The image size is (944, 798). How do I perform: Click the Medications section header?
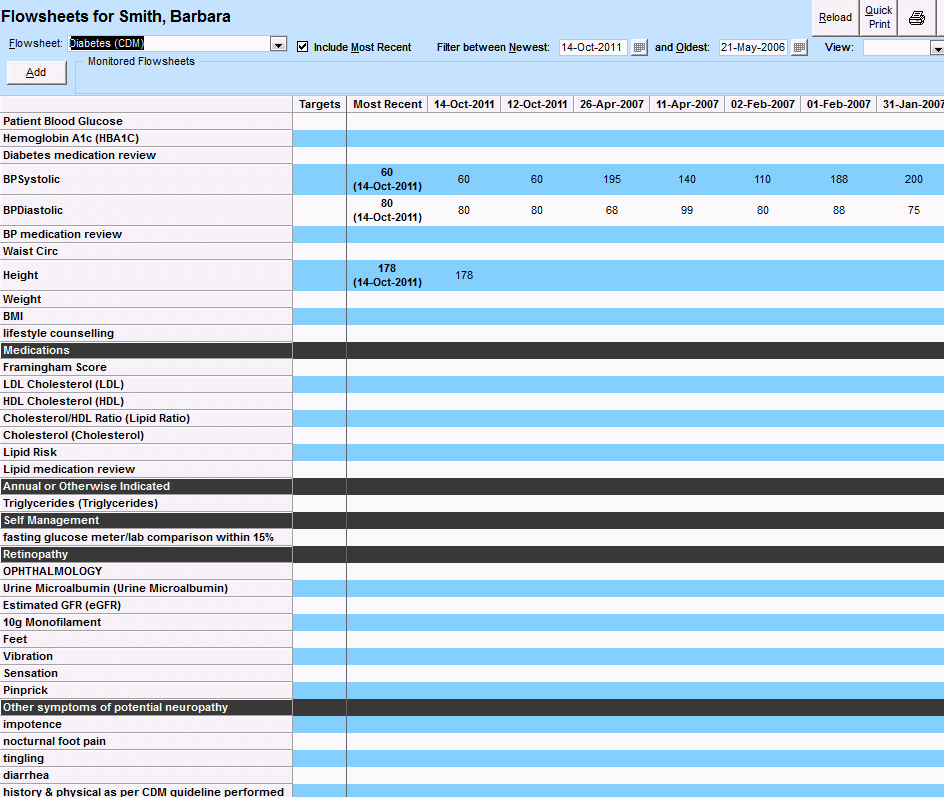(x=146, y=351)
